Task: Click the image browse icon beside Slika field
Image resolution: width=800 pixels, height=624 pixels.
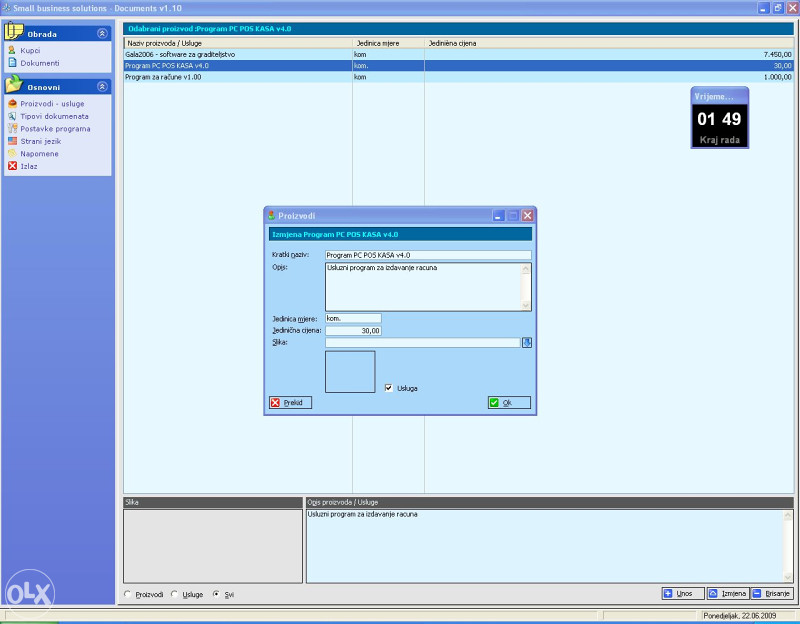Action: click(527, 343)
